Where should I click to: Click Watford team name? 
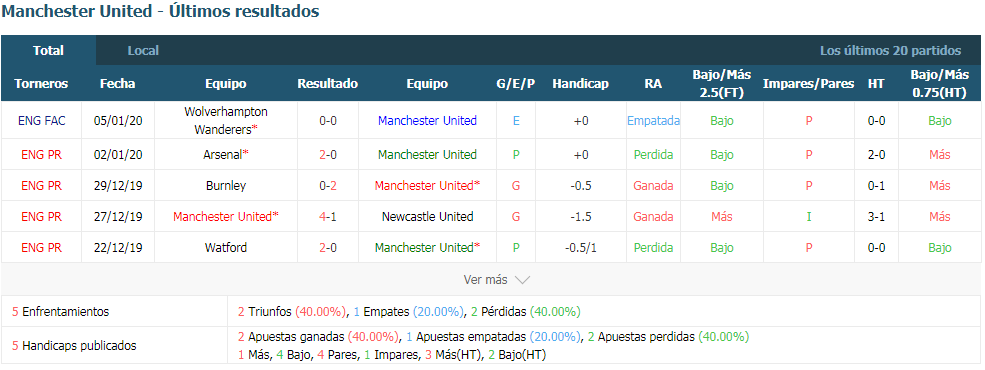tap(226, 248)
